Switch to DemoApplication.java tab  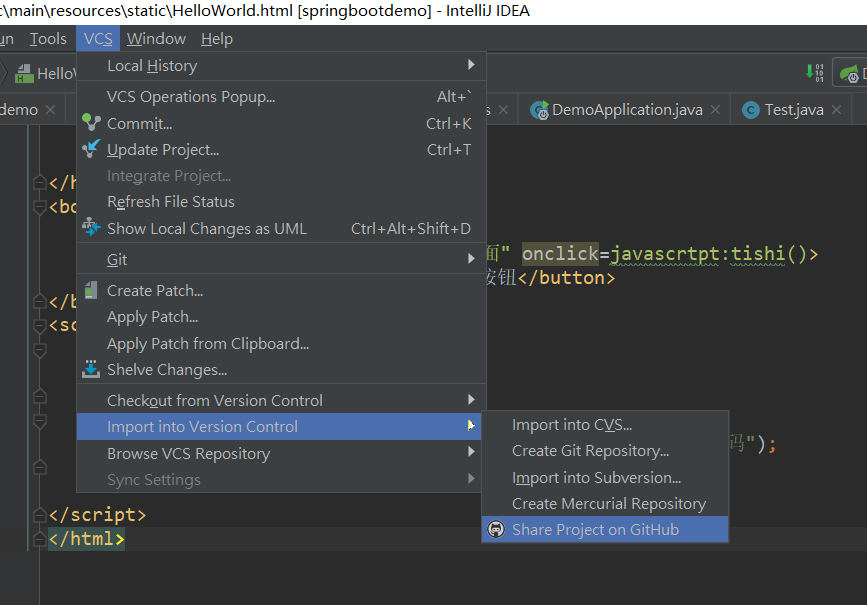tap(627, 110)
